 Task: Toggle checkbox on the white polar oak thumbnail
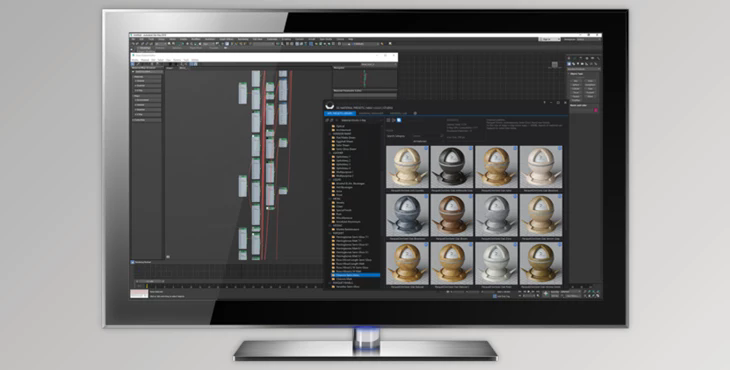(515, 244)
